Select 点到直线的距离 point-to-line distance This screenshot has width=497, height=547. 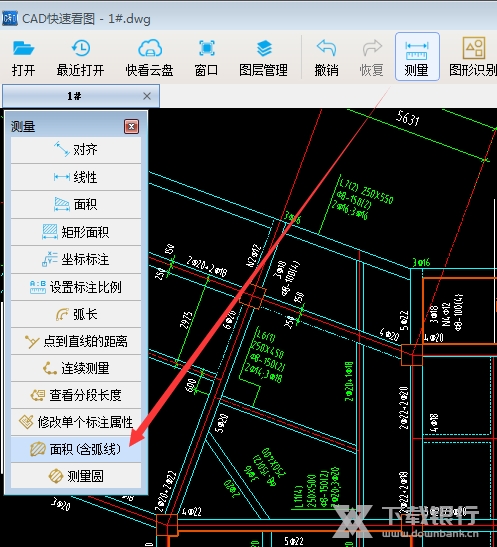pos(76,341)
